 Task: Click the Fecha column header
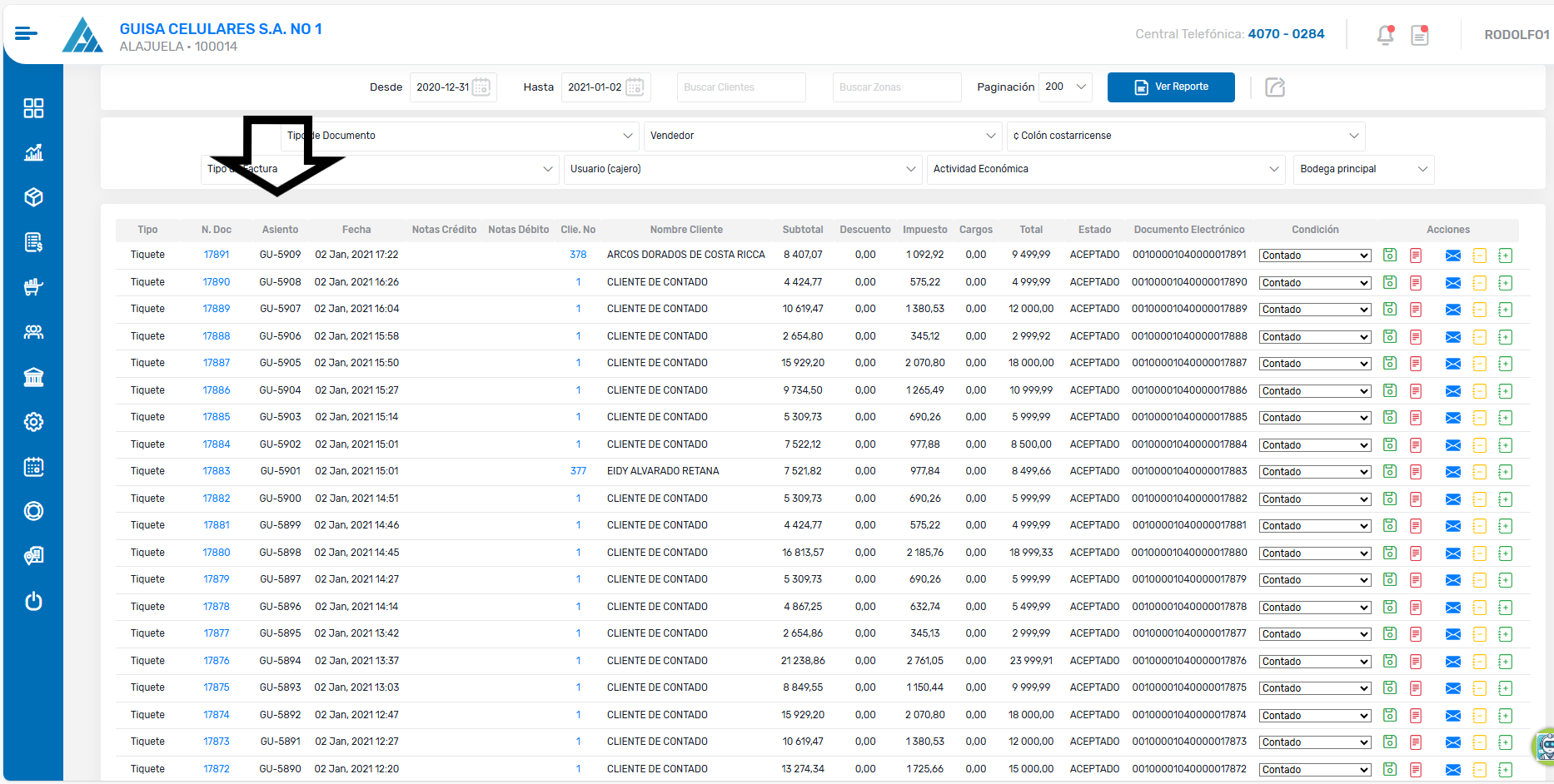[x=356, y=230]
